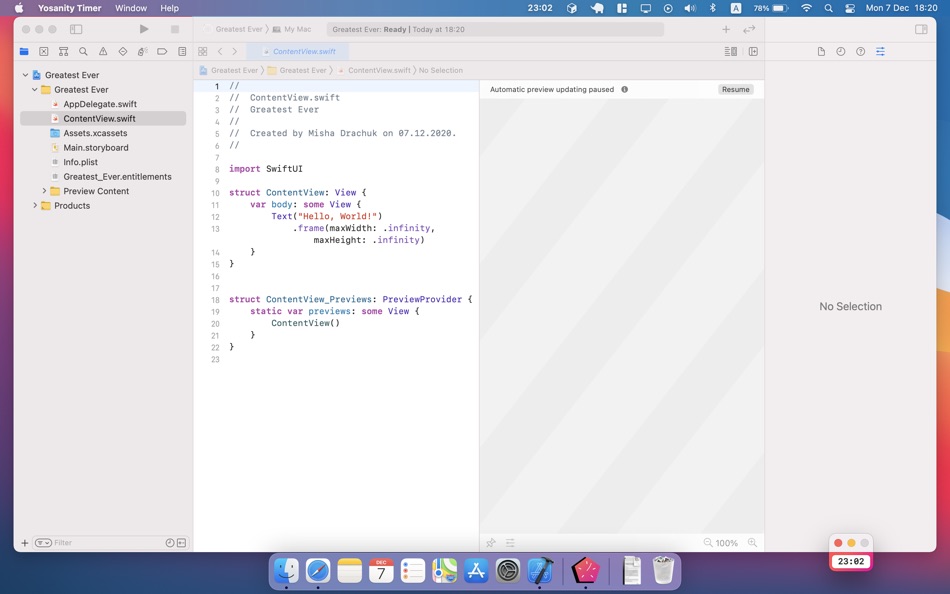Open the Find navigator magnifier
The height and width of the screenshot is (594, 950).
point(83,52)
